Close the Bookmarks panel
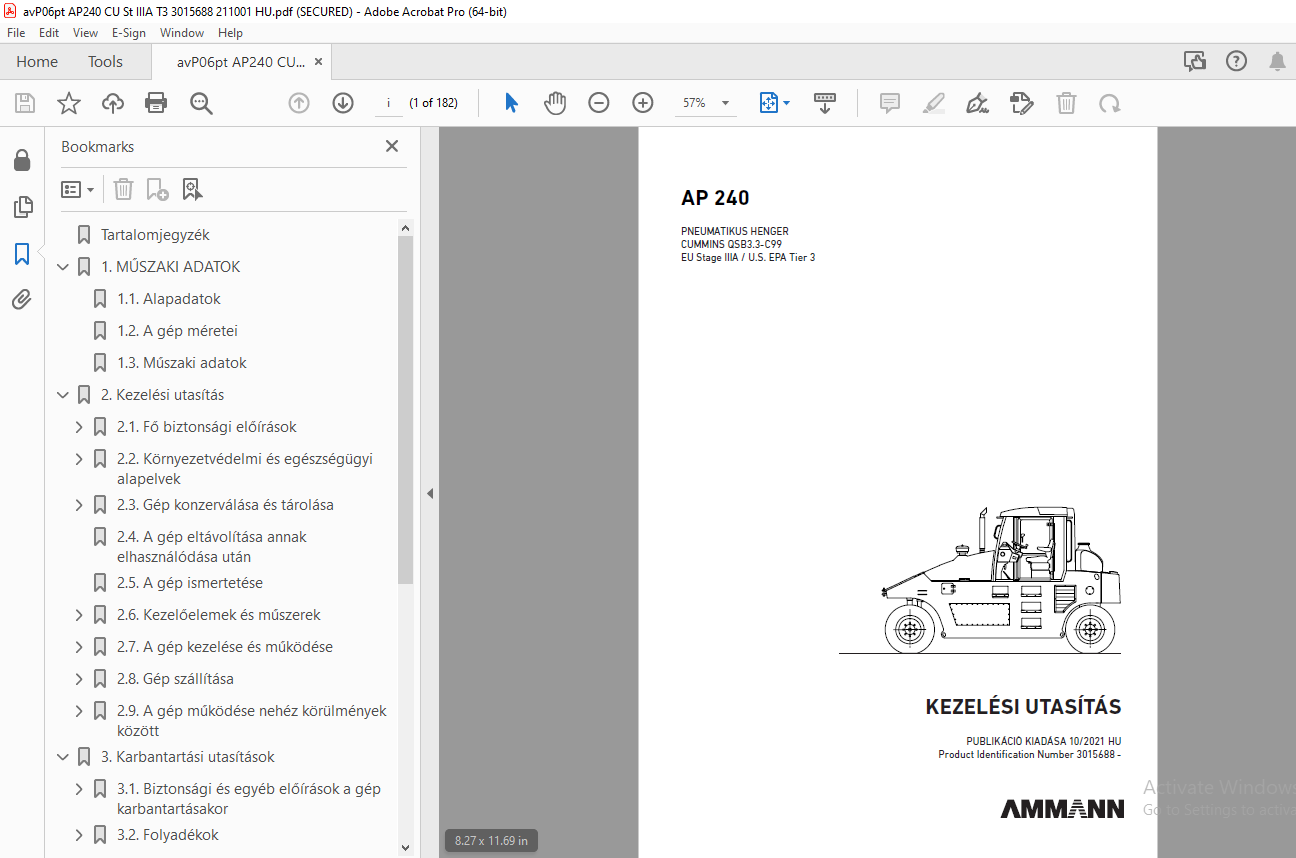This screenshot has height=858, width=1296. tap(392, 146)
